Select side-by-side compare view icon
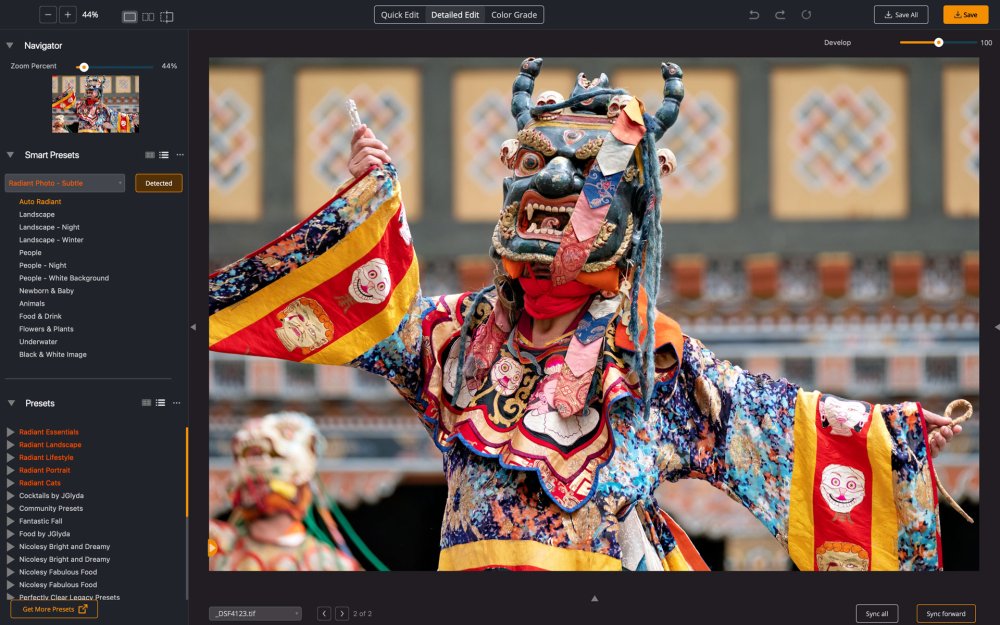1000x625 pixels. click(148, 17)
